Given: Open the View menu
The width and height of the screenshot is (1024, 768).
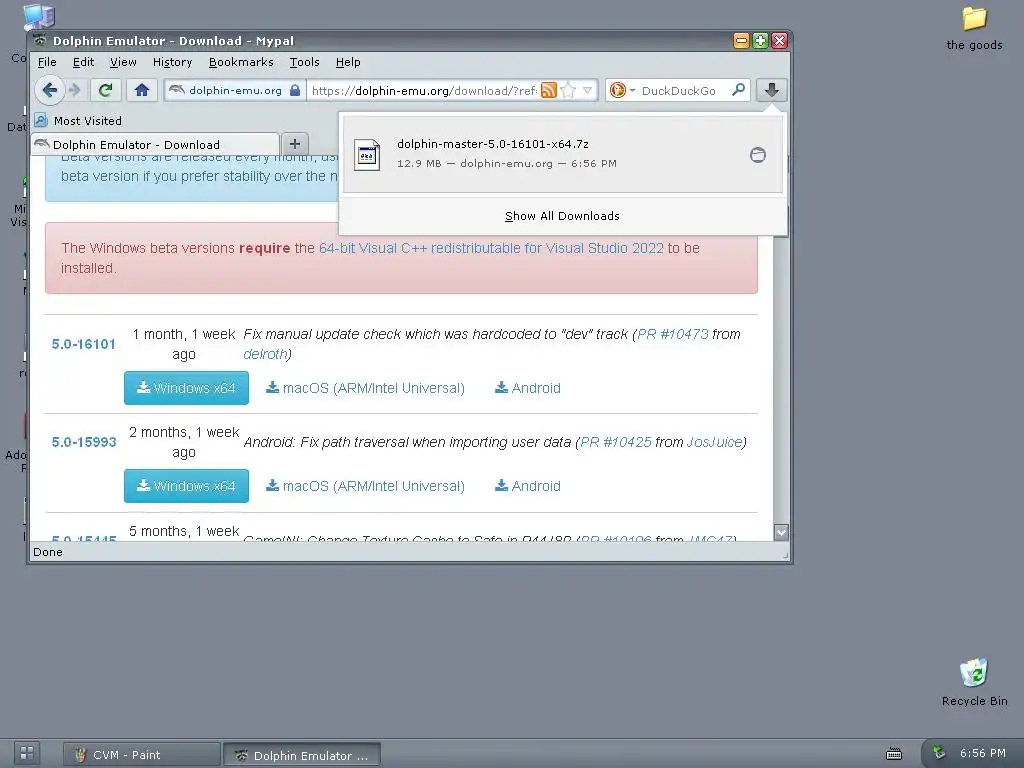Looking at the screenshot, I should tap(123, 62).
